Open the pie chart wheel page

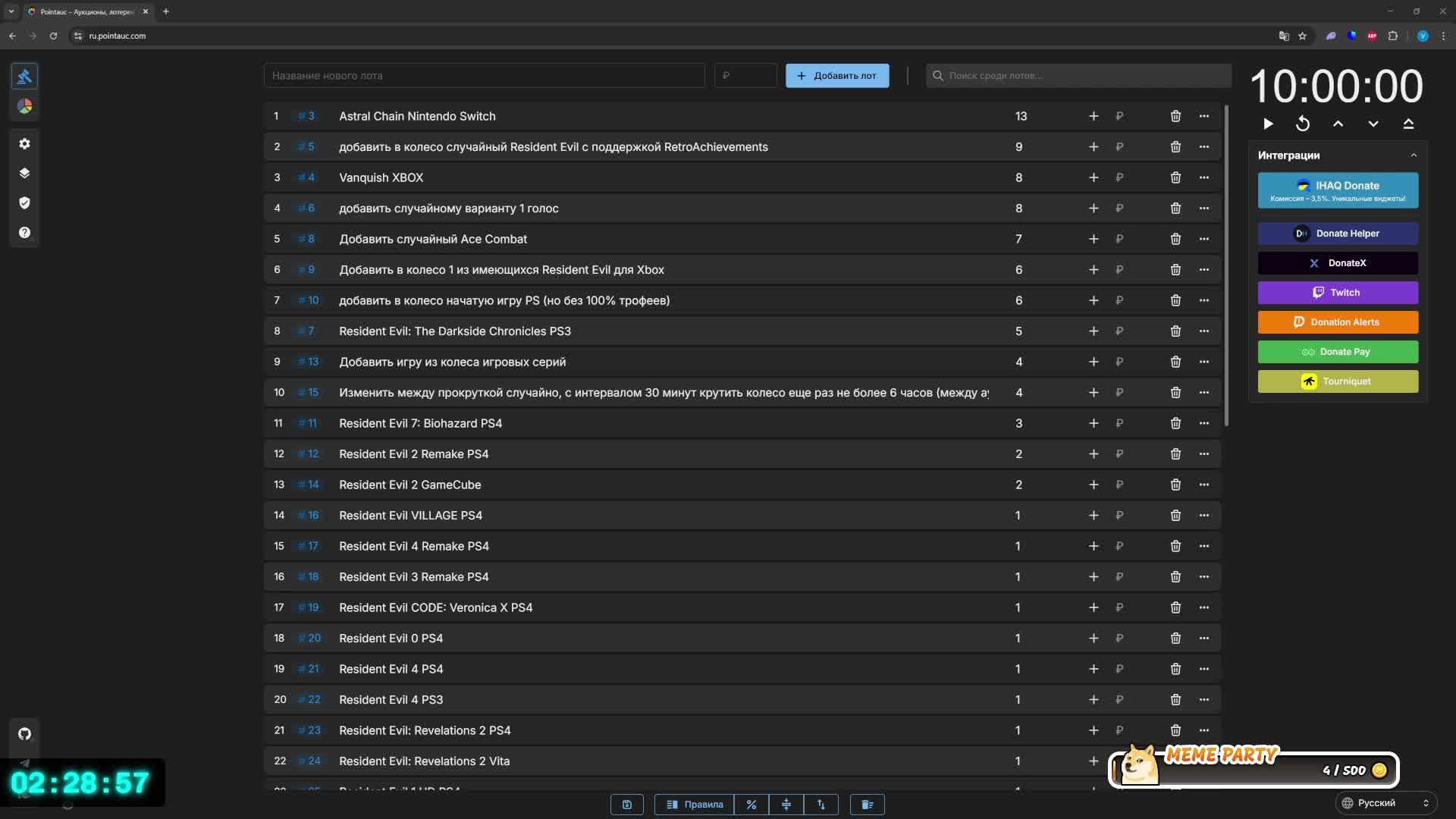(x=24, y=107)
